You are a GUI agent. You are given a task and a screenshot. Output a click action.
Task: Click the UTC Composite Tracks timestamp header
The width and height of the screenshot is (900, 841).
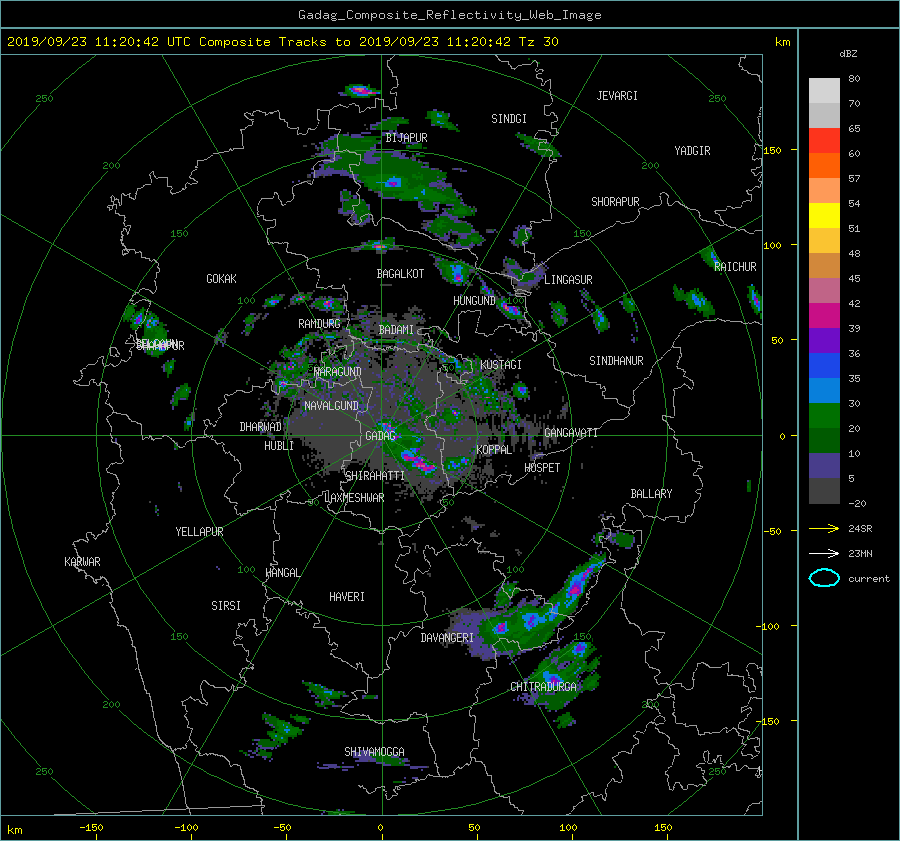282,42
